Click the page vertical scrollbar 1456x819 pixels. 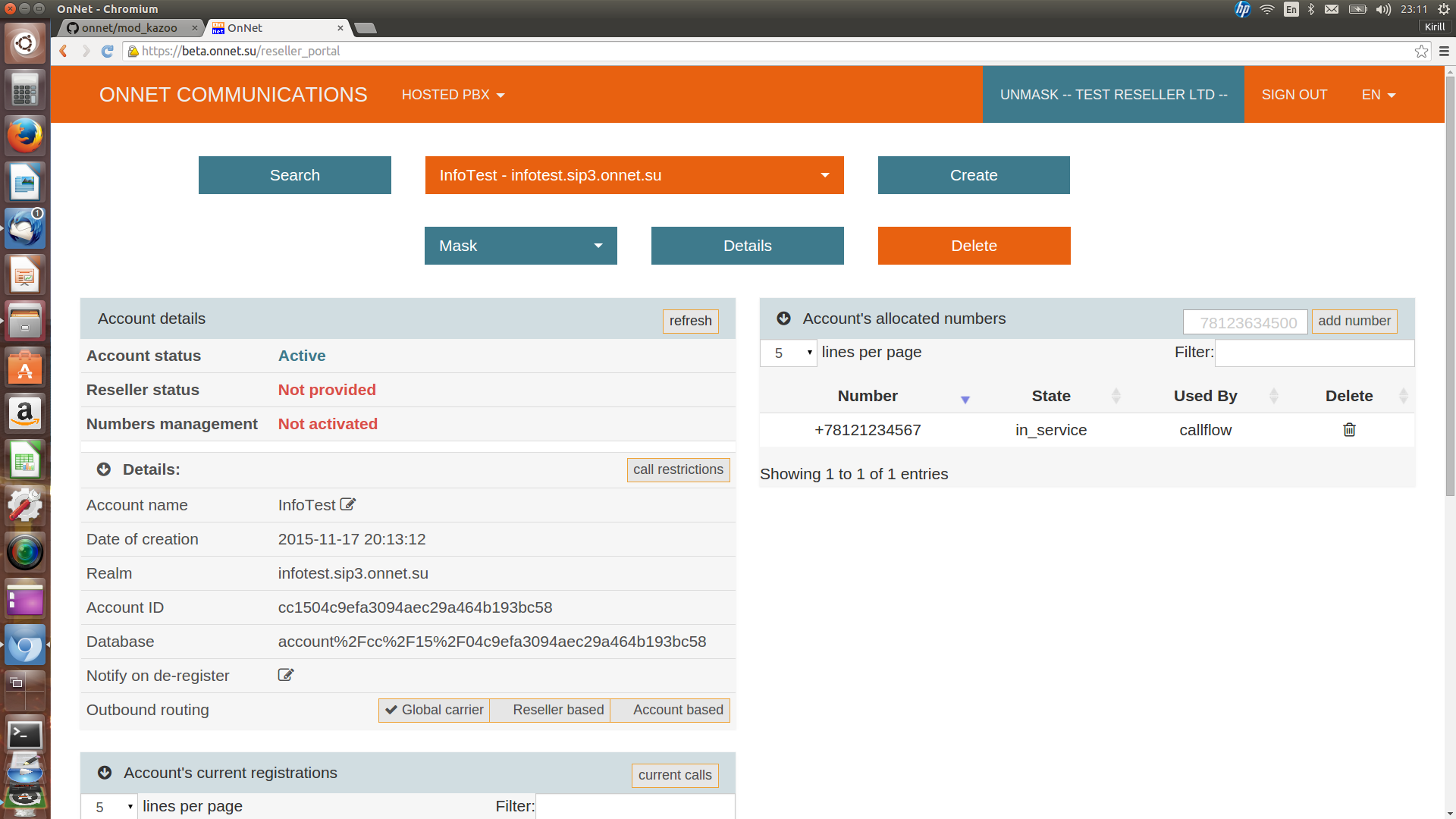click(x=1450, y=288)
